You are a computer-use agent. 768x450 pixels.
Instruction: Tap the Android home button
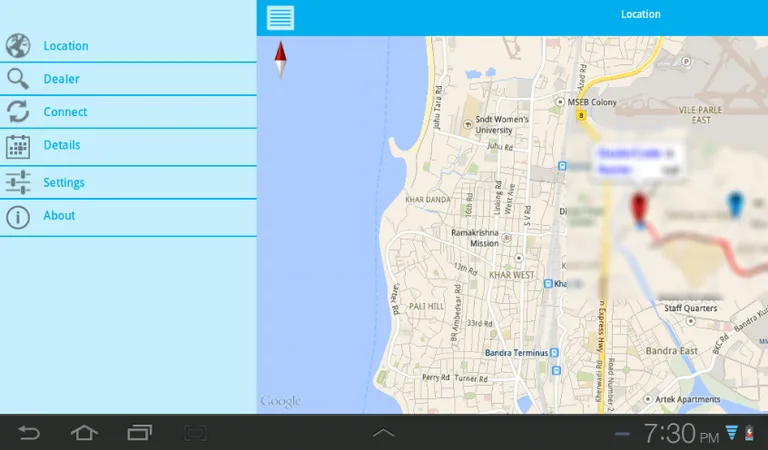coord(84,432)
